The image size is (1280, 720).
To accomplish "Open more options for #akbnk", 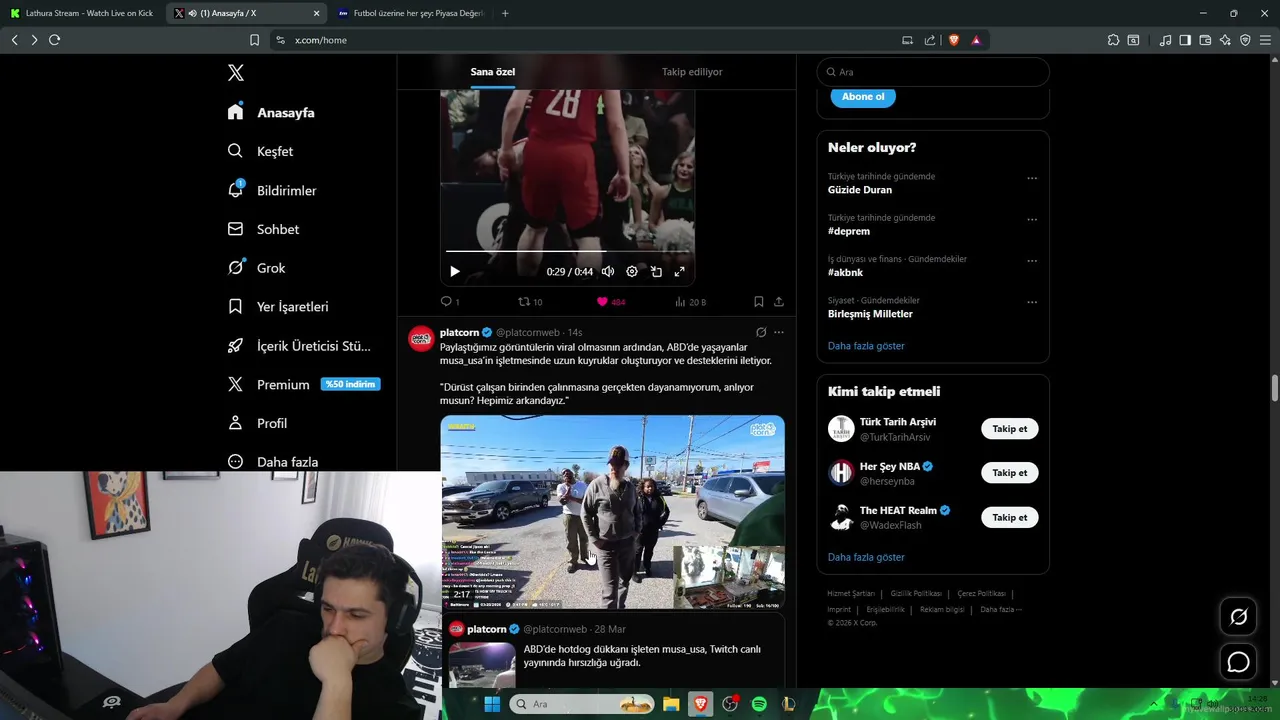I will click(1032, 261).
